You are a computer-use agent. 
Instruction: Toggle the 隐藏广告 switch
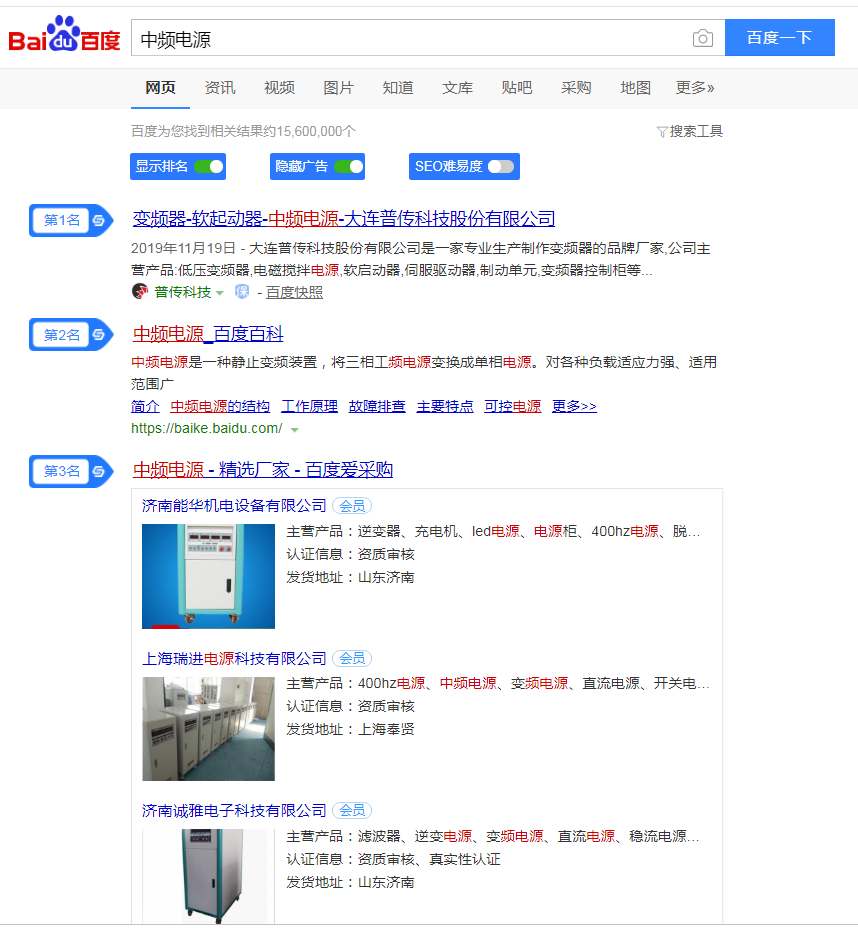tap(348, 166)
